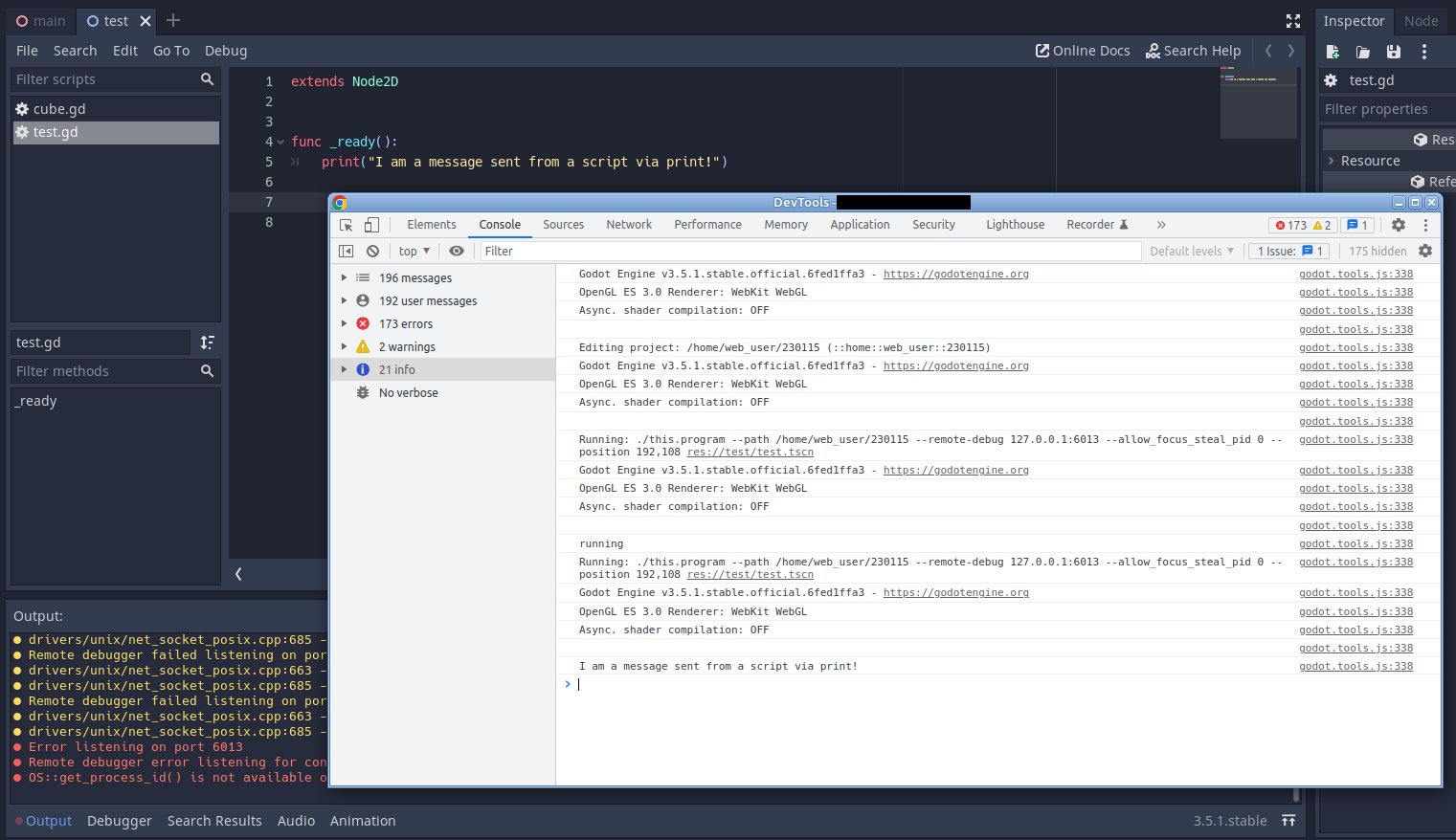Open the Default levels dropdown
Image resolution: width=1456 pixels, height=840 pixels.
coord(1190,251)
